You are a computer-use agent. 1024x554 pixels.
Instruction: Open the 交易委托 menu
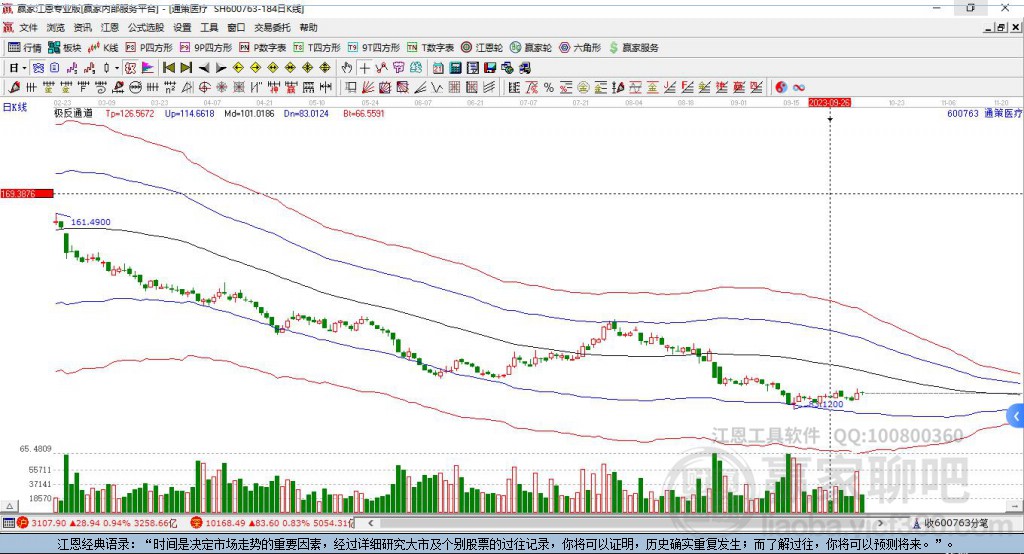[x=272, y=27]
